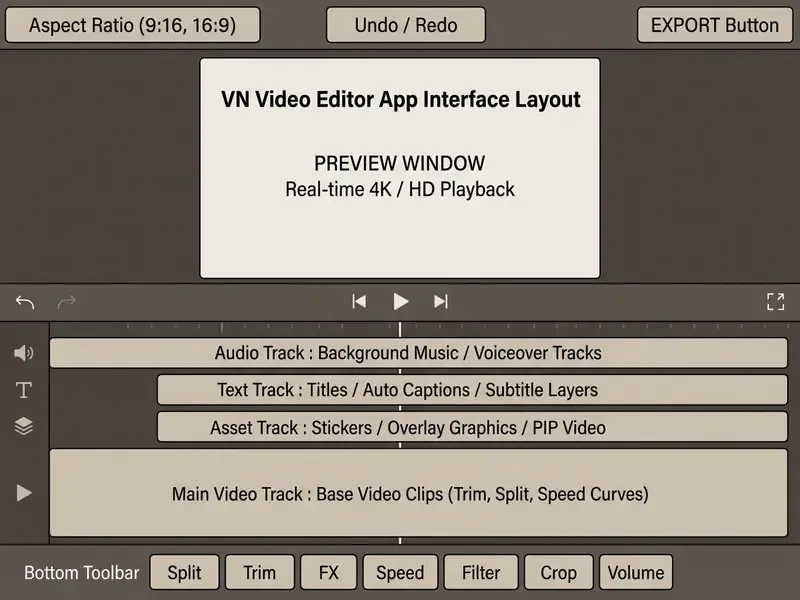Open Speed tool in bottom toolbar

pos(401,572)
